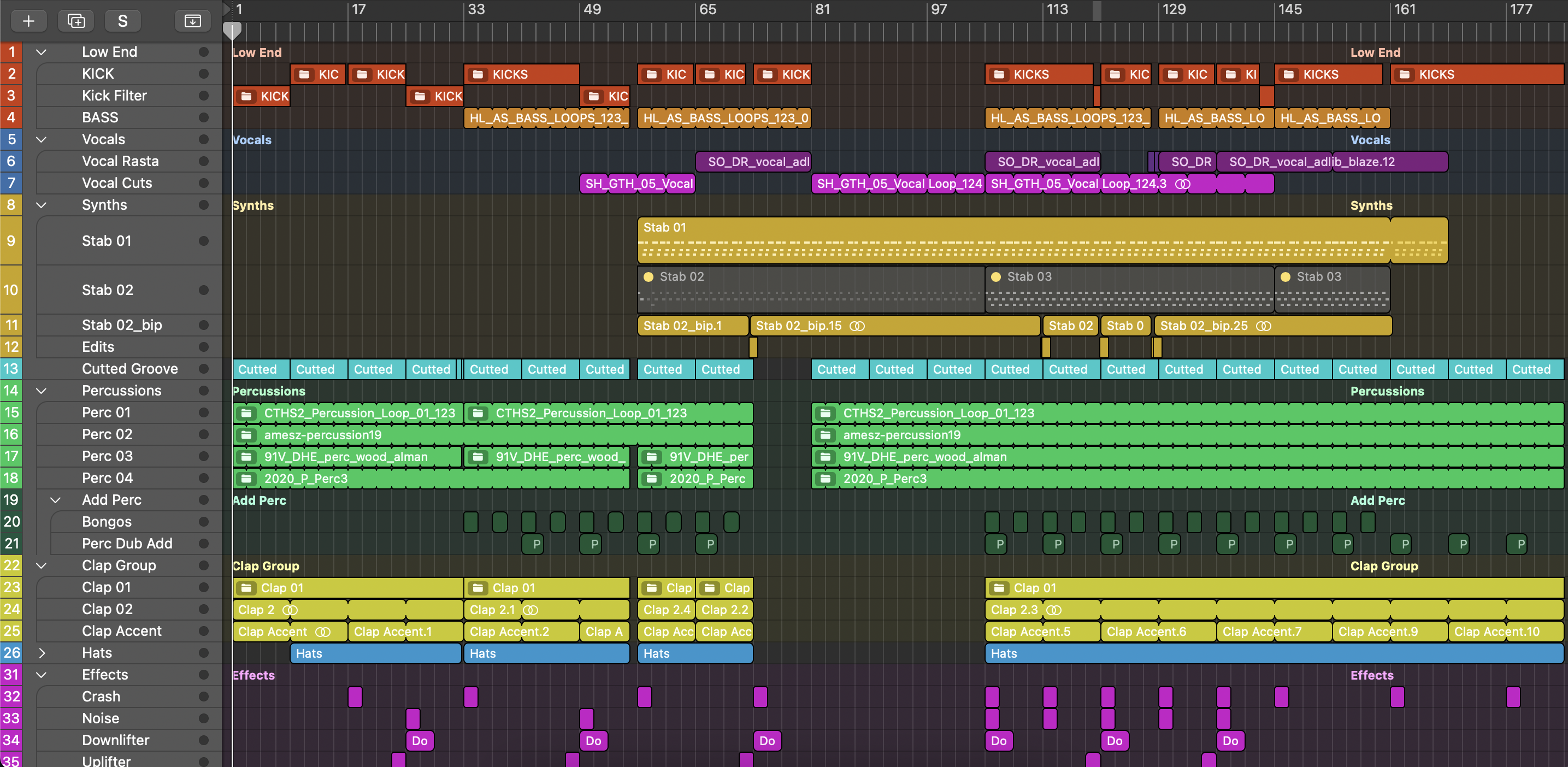
Task: Click track number 26 blue color strip
Action: pos(11,653)
